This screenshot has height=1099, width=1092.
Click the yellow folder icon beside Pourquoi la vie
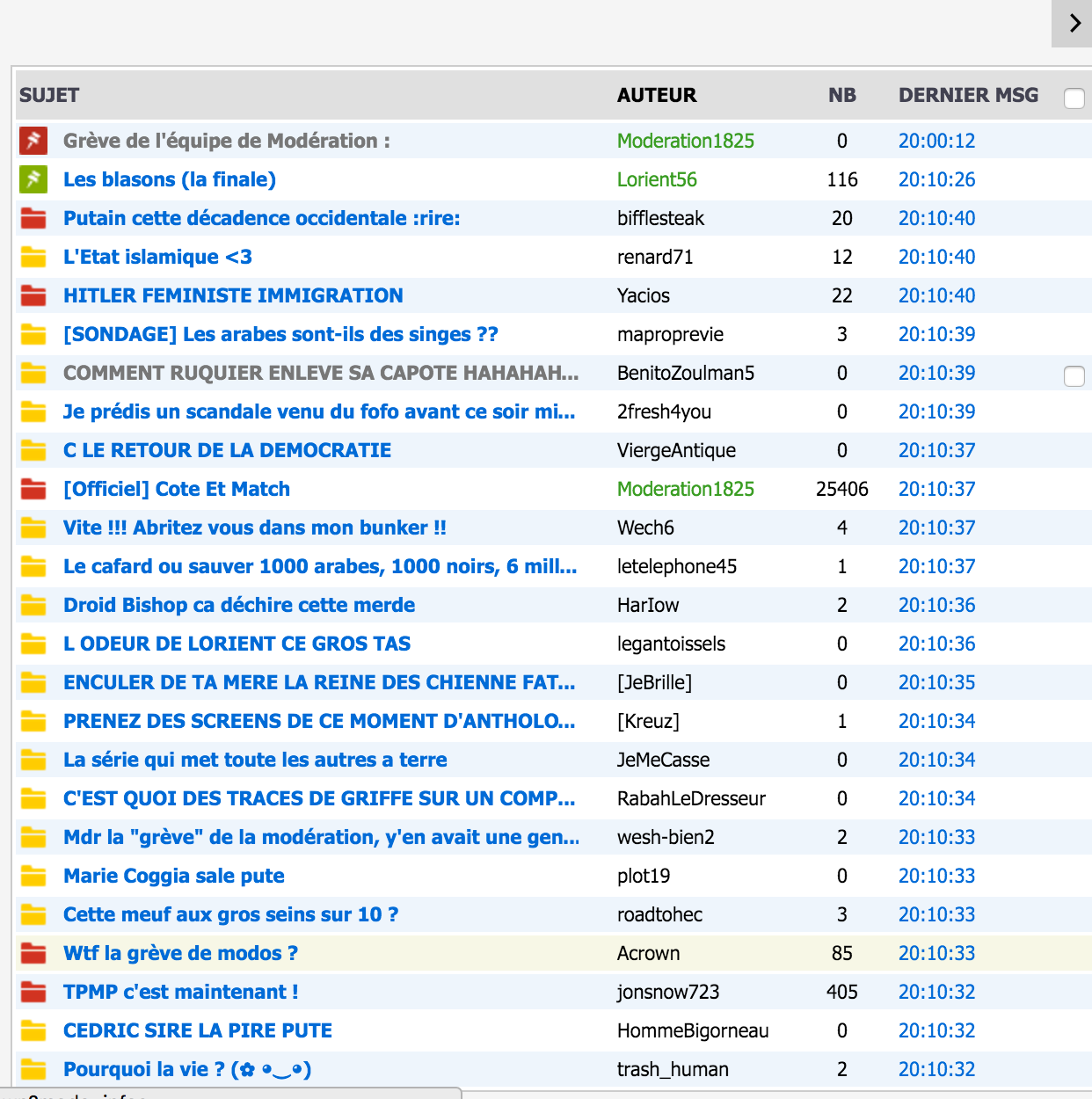click(x=33, y=1069)
